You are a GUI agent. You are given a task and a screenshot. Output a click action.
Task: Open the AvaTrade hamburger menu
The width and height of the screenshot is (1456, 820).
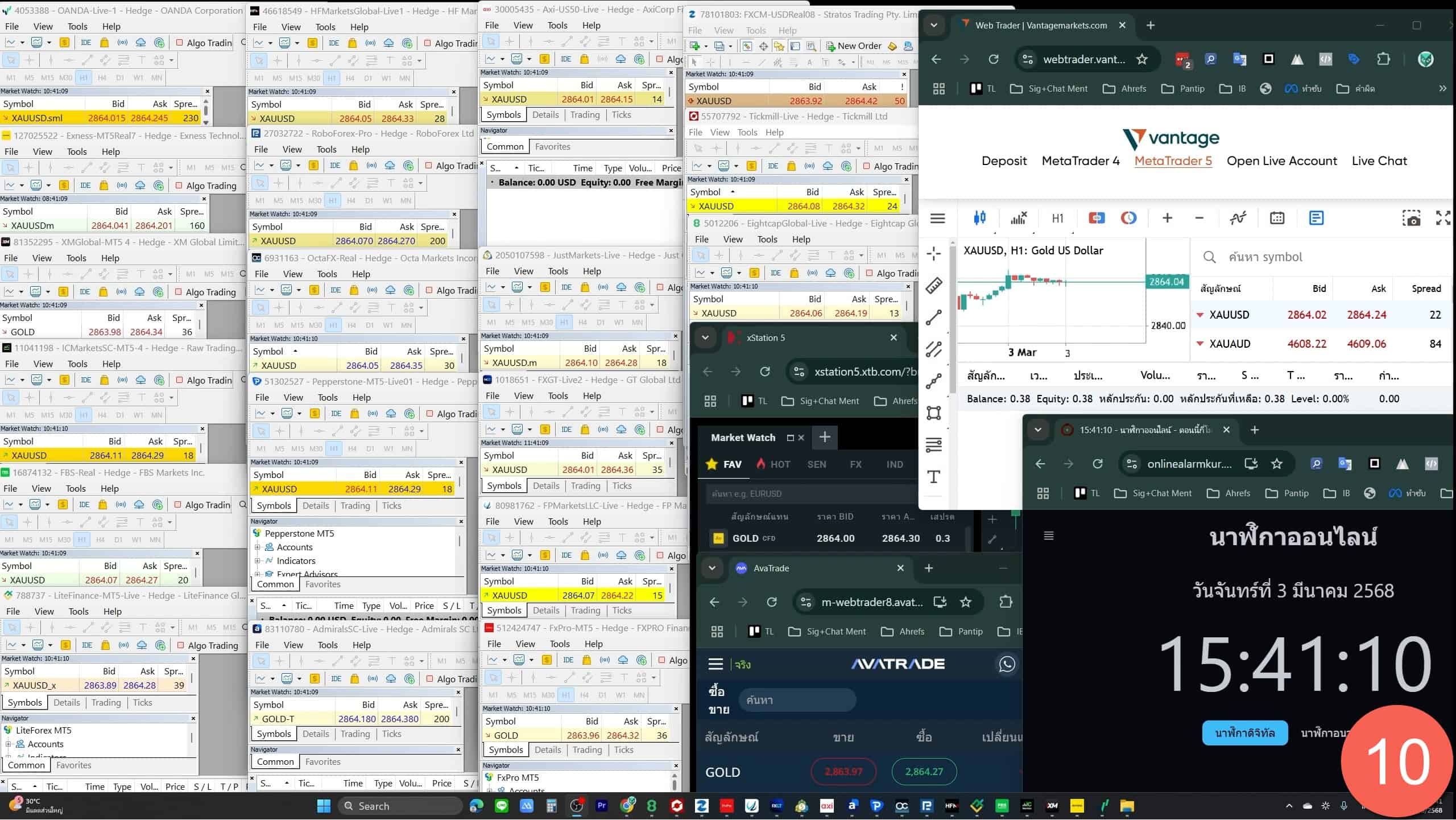coord(715,664)
